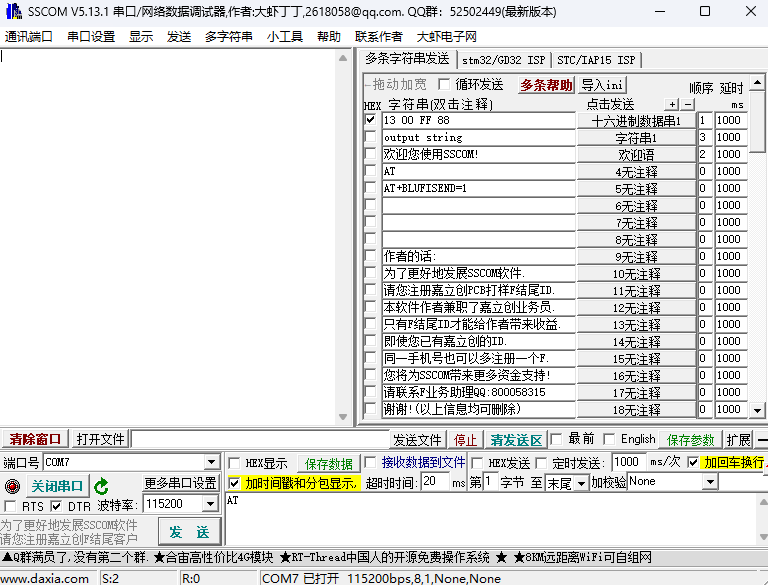The height and width of the screenshot is (585, 768).
Task: Click 清发送区 clear send area button
Action: pyautogui.click(x=516, y=440)
